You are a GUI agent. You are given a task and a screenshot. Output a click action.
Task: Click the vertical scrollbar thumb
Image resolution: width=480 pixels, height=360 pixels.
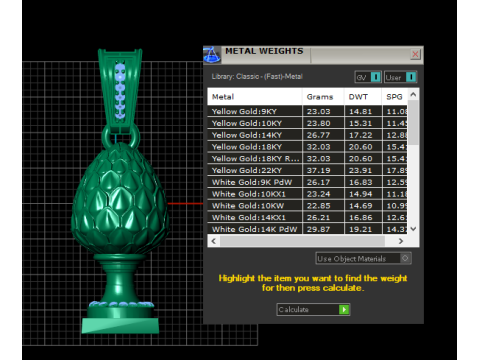coord(413,122)
